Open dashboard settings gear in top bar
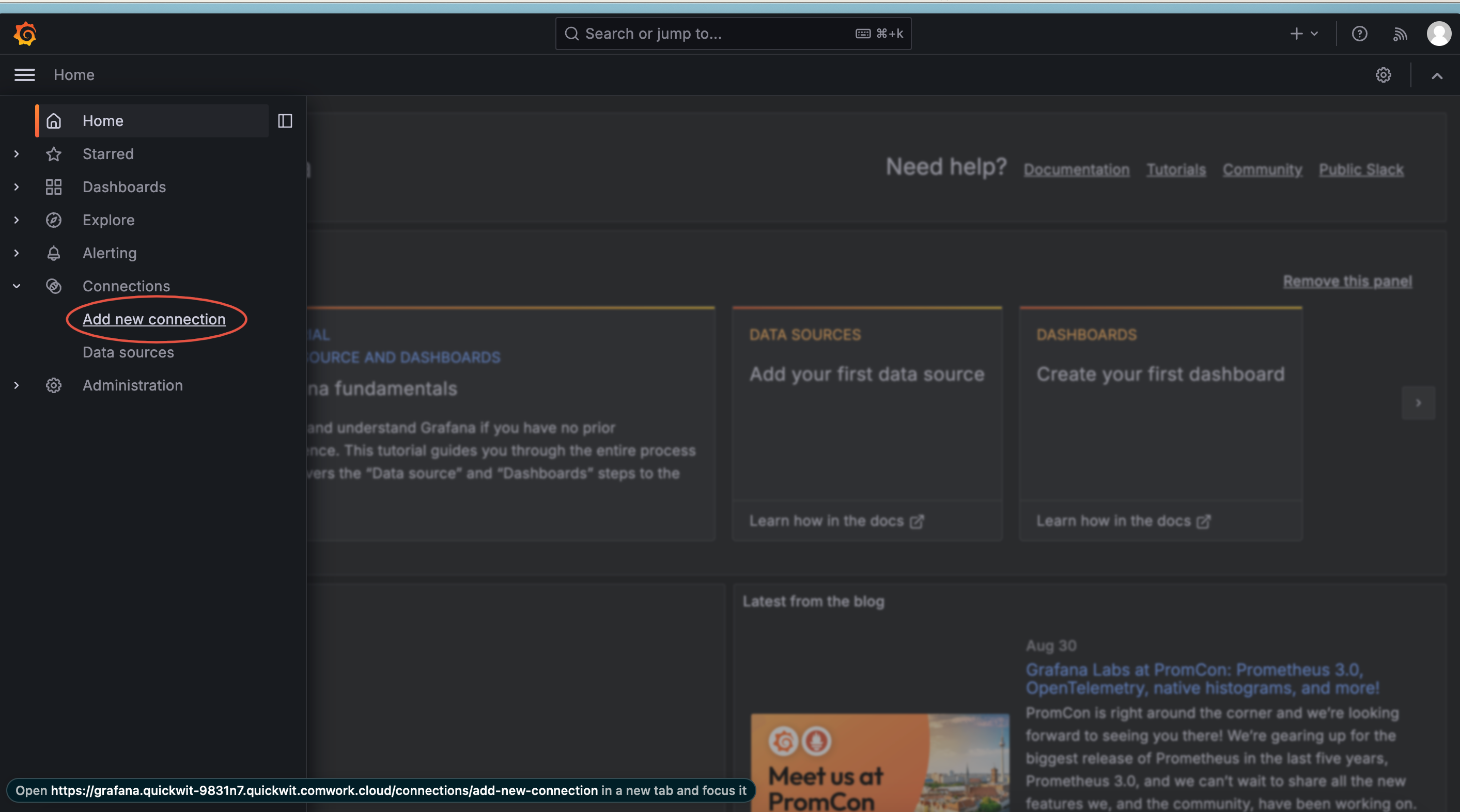 point(1384,75)
